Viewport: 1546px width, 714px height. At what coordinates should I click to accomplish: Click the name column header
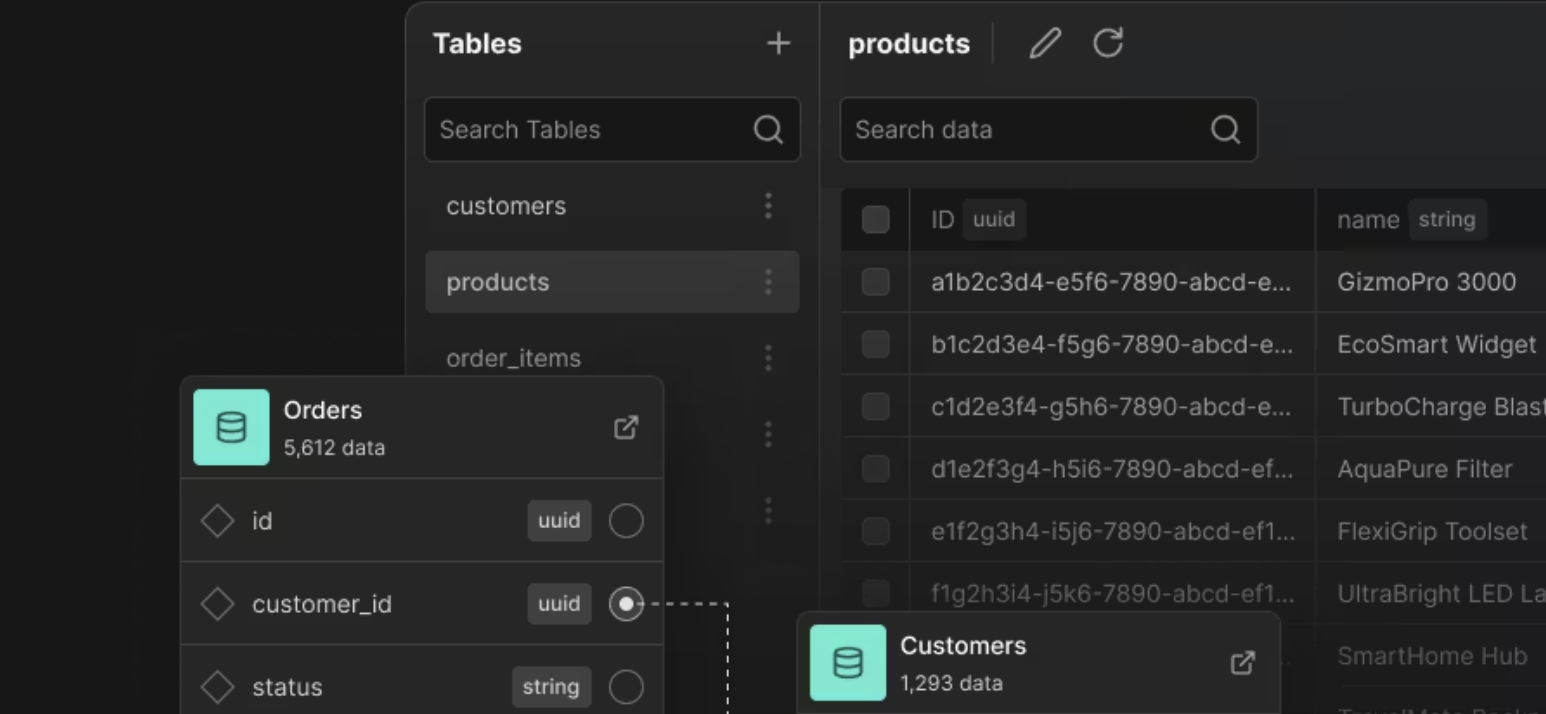click(1368, 220)
